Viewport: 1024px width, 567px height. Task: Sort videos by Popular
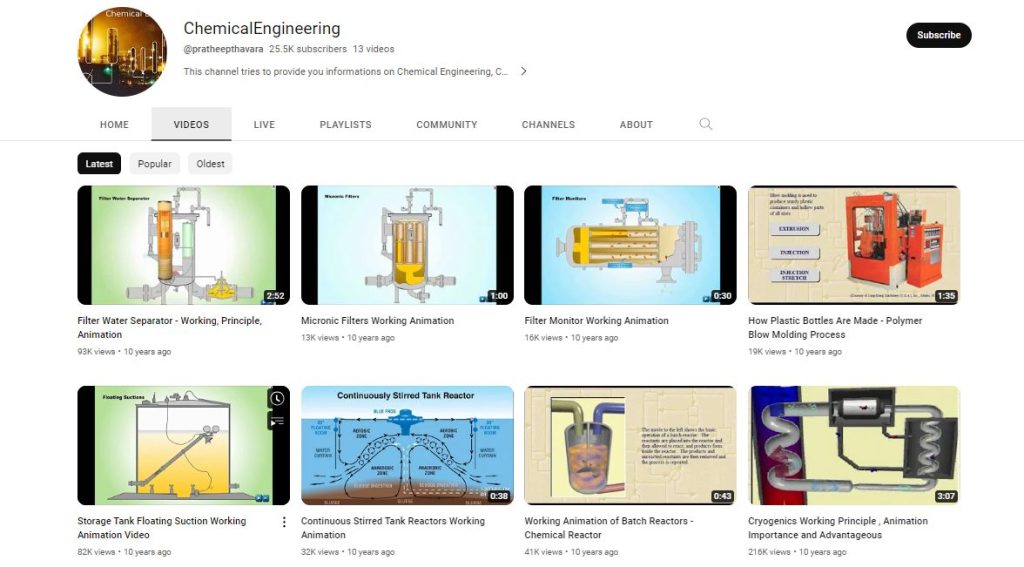point(155,163)
